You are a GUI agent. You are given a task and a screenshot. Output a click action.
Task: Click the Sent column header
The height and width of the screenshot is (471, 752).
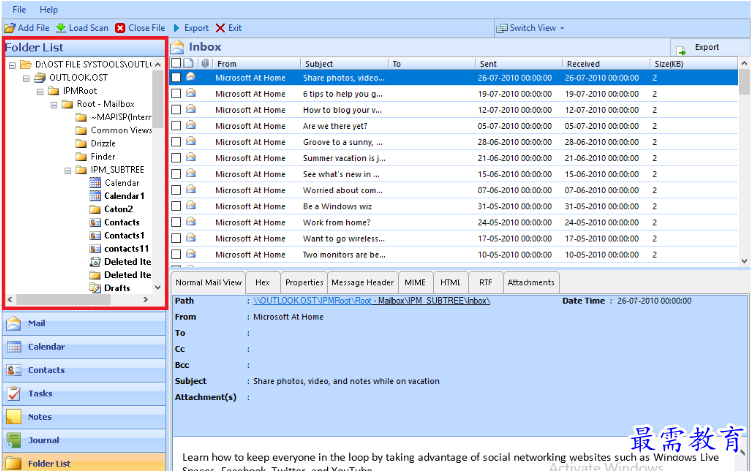[518, 64]
